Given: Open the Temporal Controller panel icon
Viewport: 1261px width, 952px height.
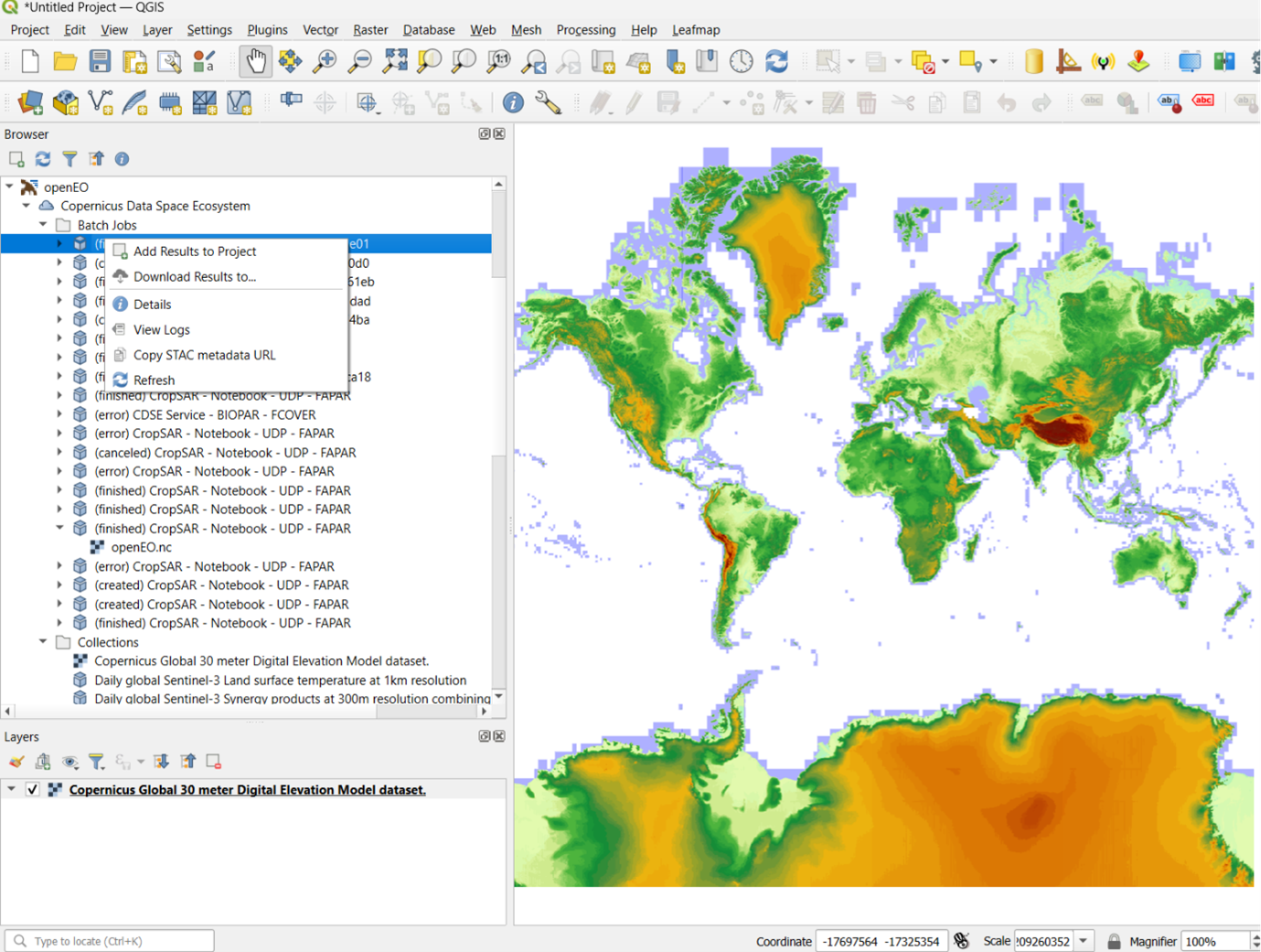Looking at the screenshot, I should coord(741,61).
